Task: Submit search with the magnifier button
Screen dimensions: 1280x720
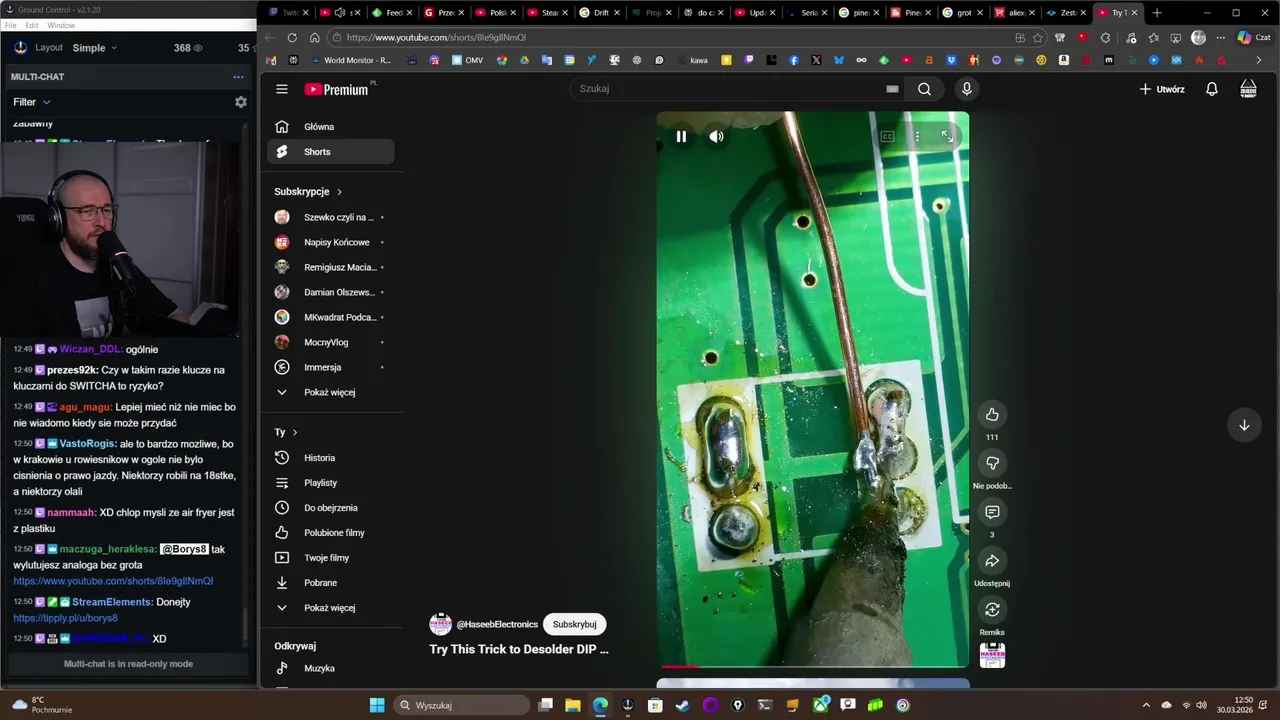Action: pos(924,89)
